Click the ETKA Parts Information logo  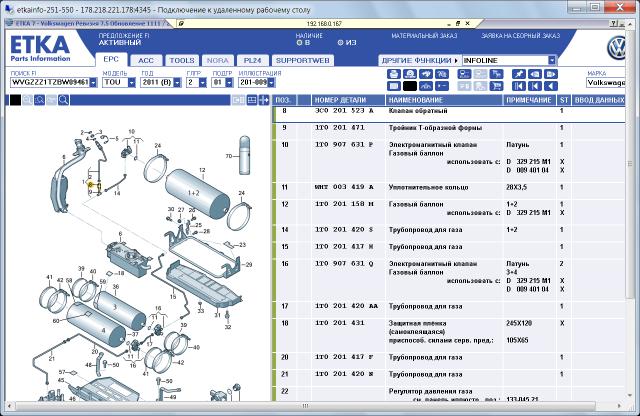click(40, 48)
